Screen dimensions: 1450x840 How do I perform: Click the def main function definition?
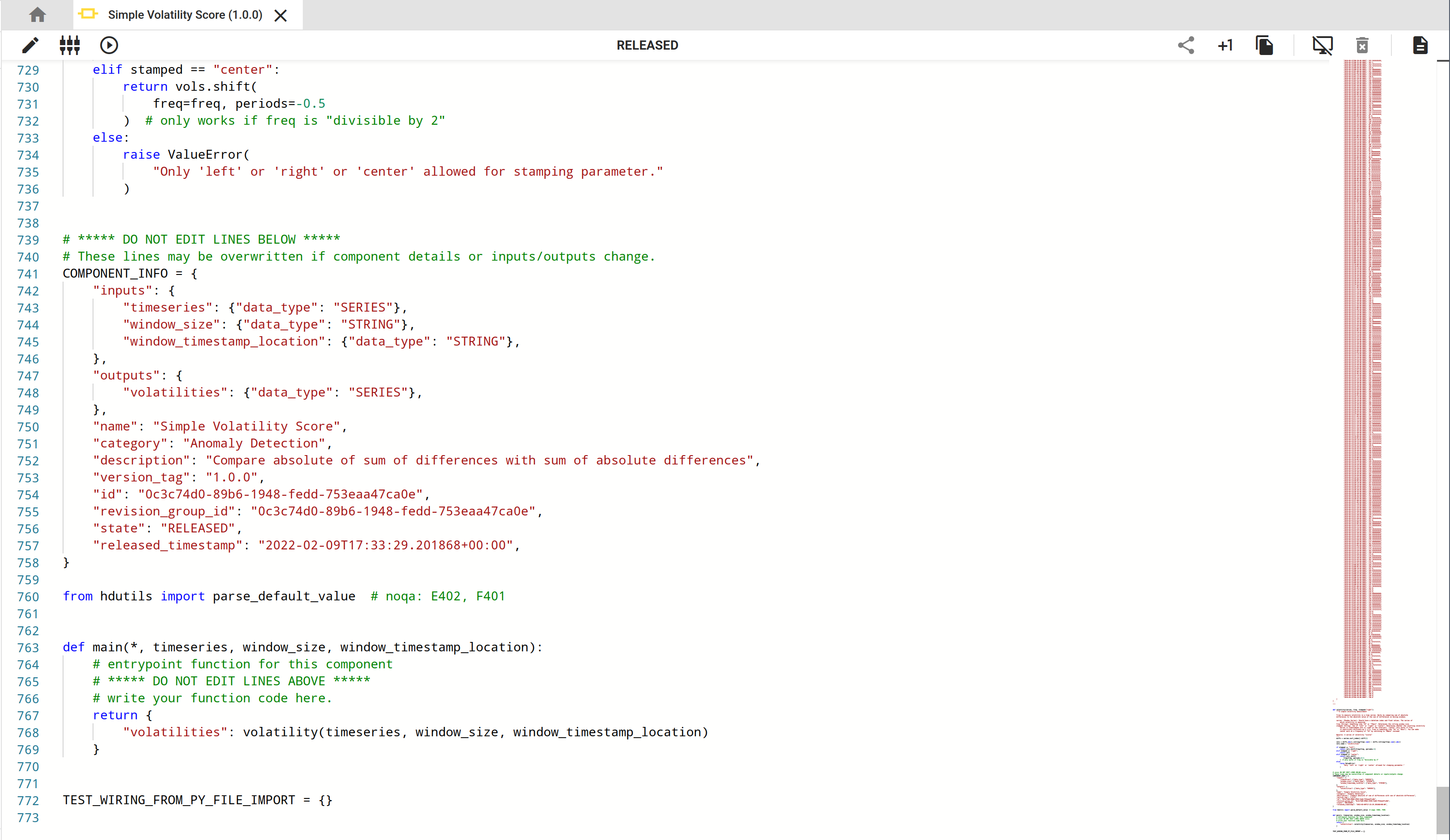pos(302,647)
